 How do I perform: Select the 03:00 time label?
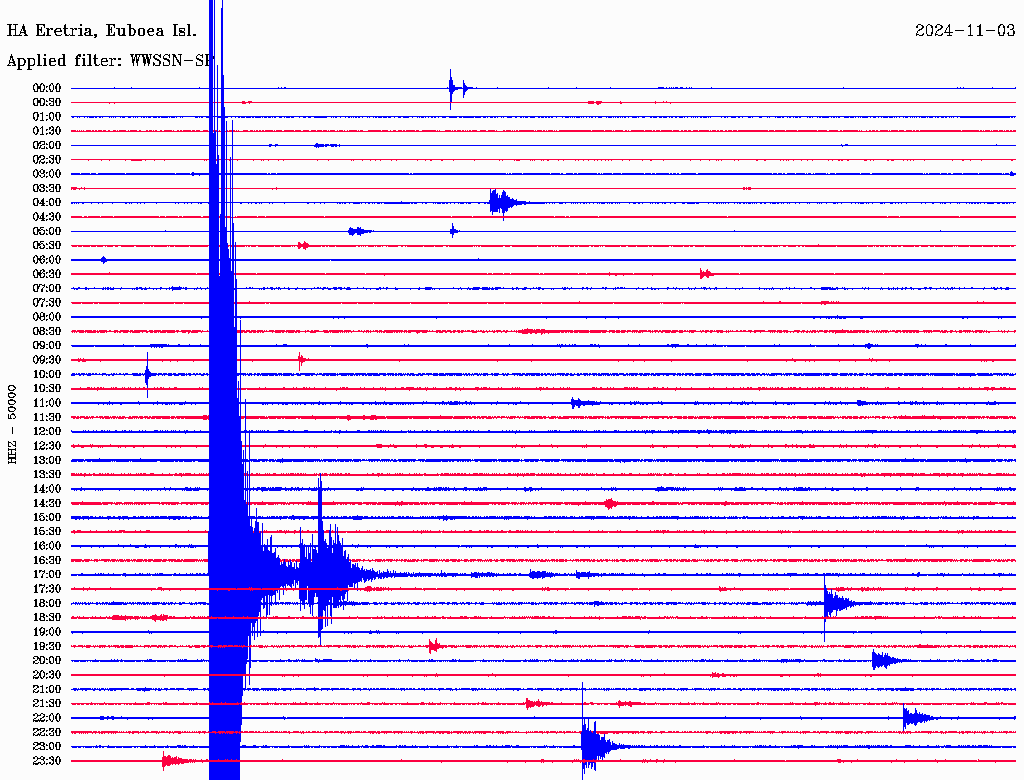tap(47, 174)
